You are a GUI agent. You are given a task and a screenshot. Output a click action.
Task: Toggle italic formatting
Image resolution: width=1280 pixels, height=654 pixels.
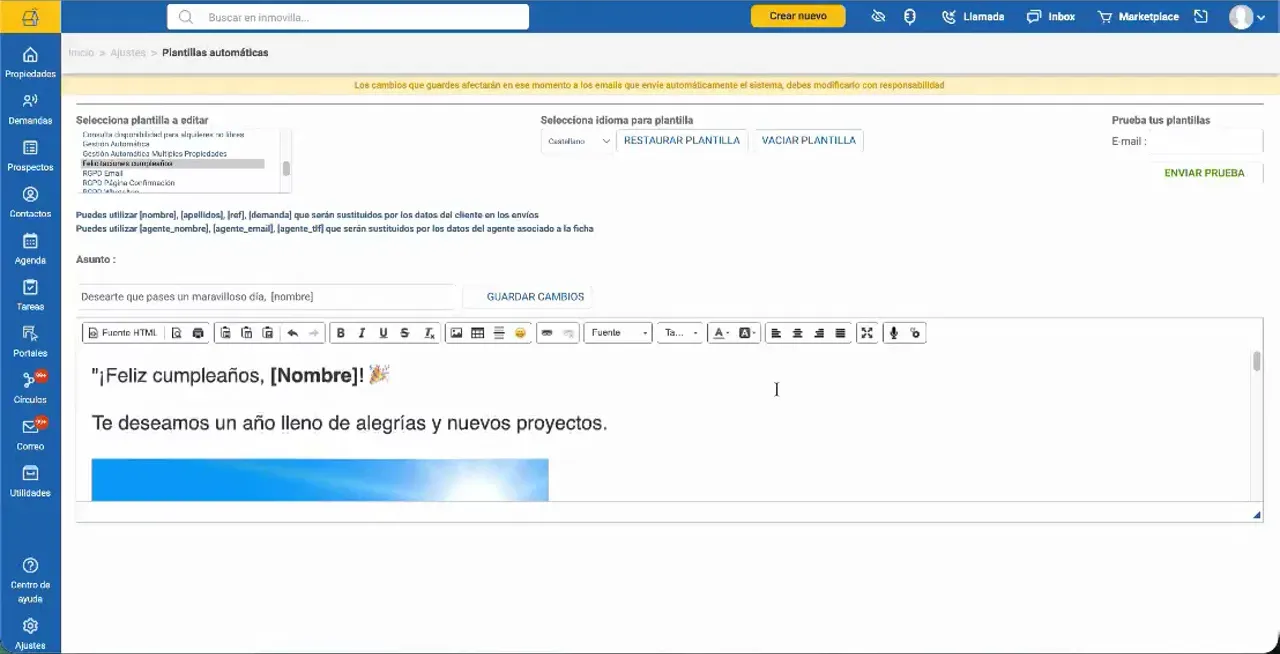tap(361, 333)
